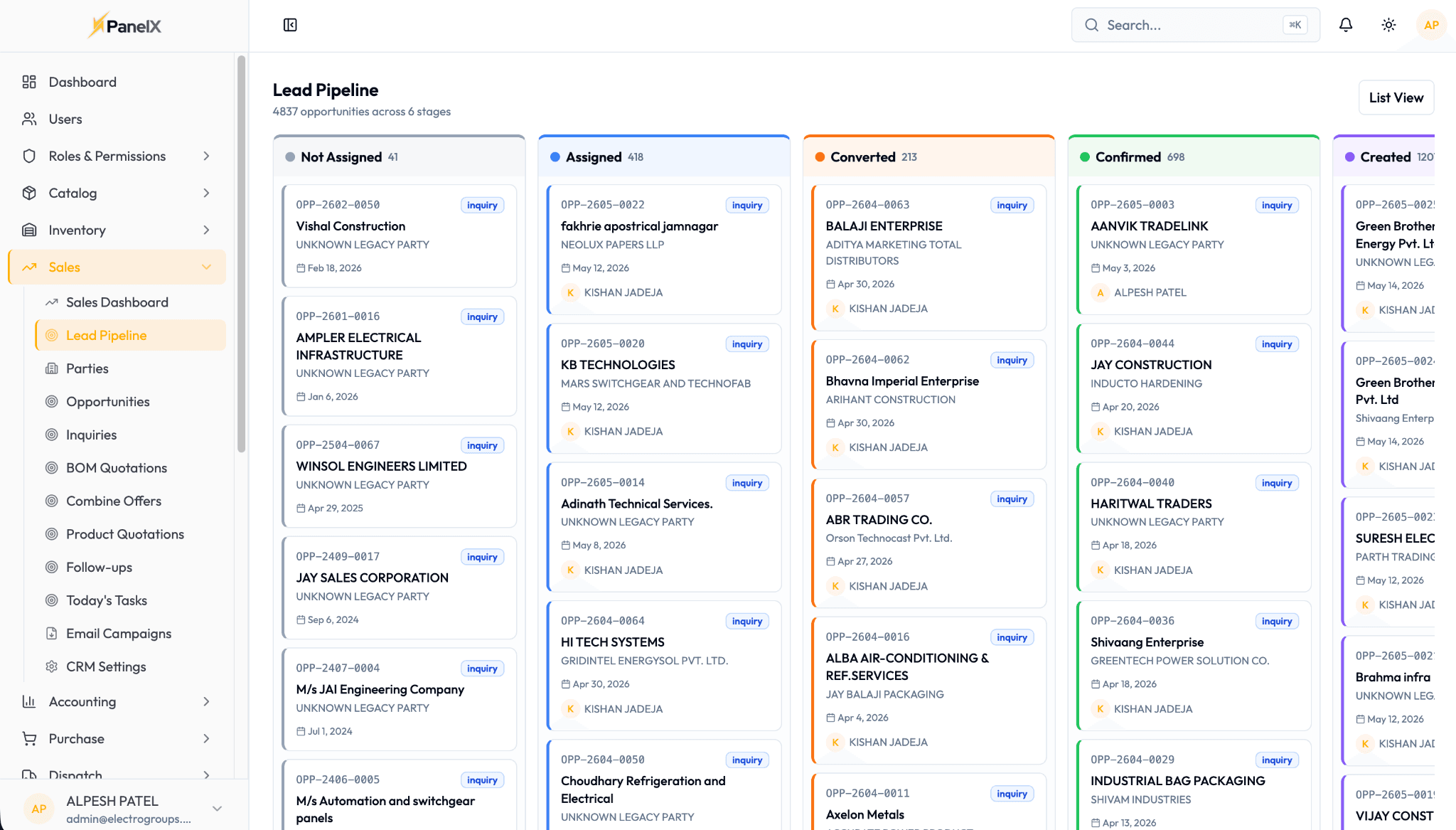Image resolution: width=1456 pixels, height=830 pixels.
Task: Click the WINSOL ENGINEERS LIMITED card title
Action: (382, 467)
